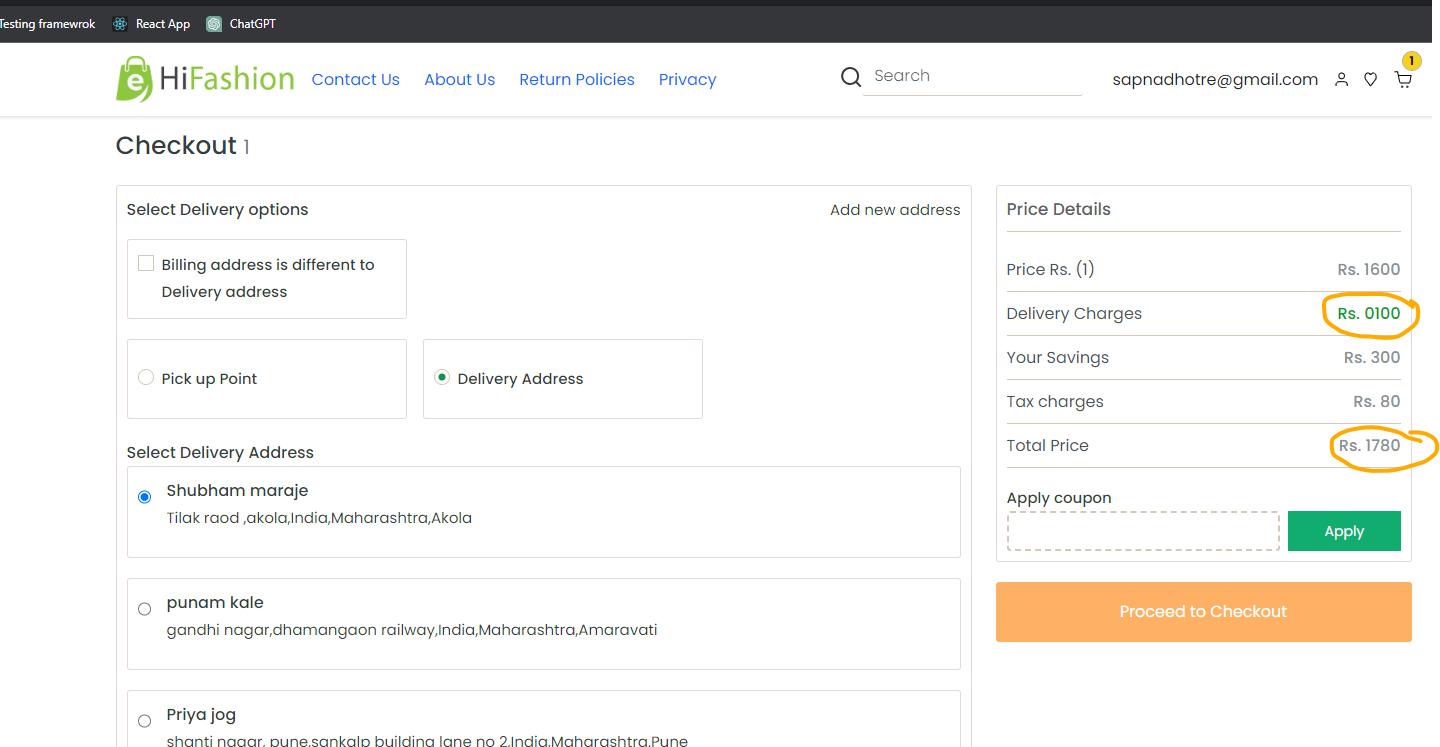Click the Total Price Rs. 1780 value
The height and width of the screenshot is (747, 1440).
[x=1370, y=446]
